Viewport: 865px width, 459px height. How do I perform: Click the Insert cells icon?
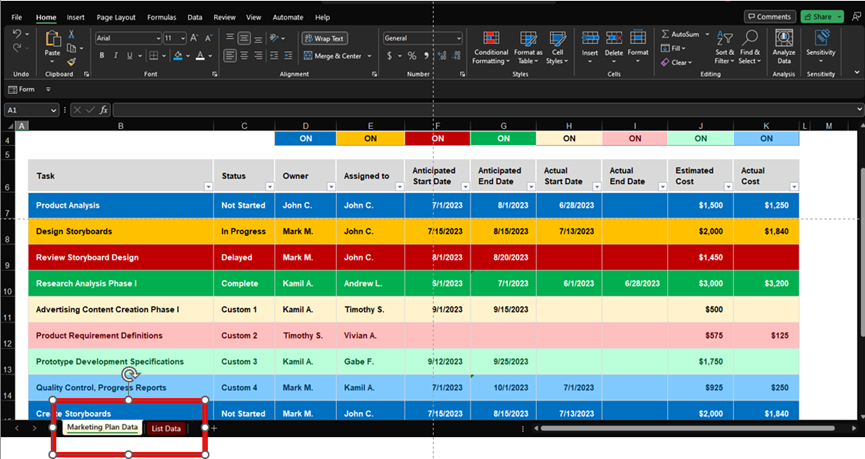[x=590, y=38]
